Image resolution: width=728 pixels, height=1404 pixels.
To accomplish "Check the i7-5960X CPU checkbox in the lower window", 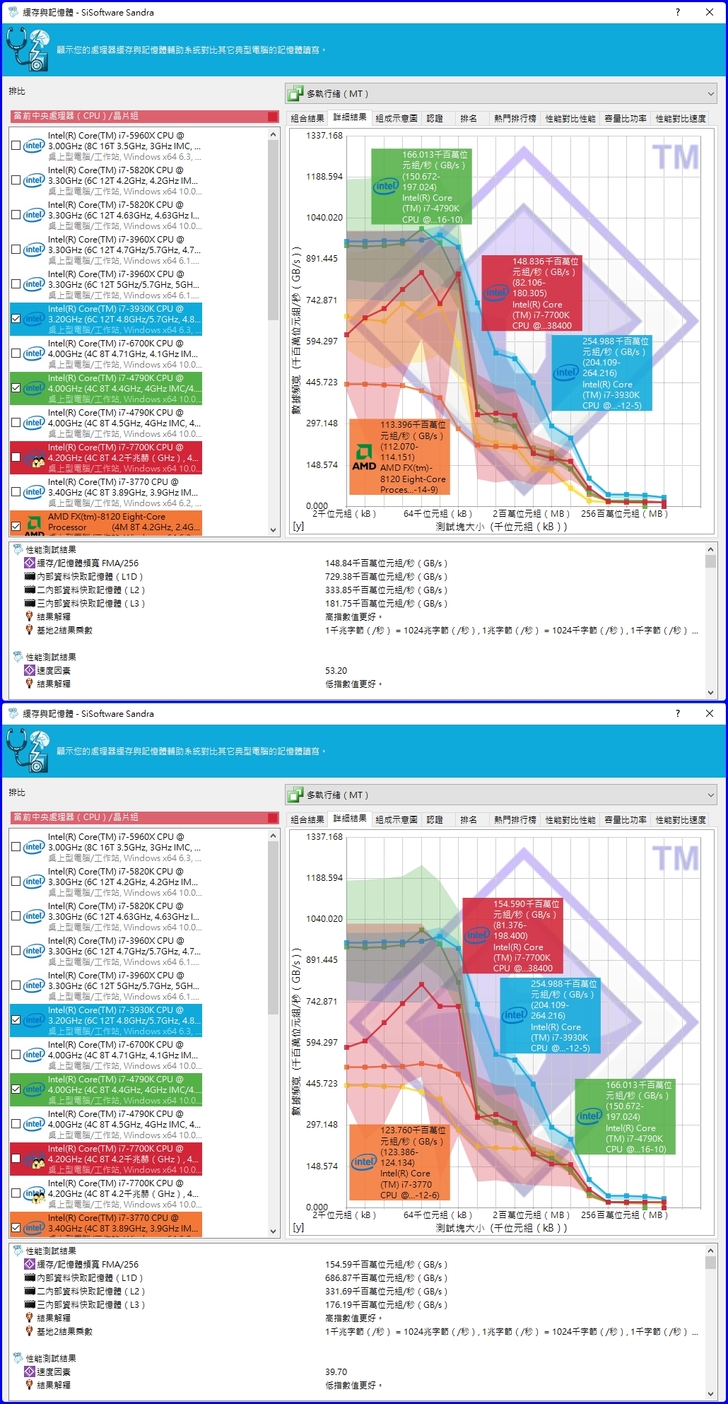I will click(15, 847).
